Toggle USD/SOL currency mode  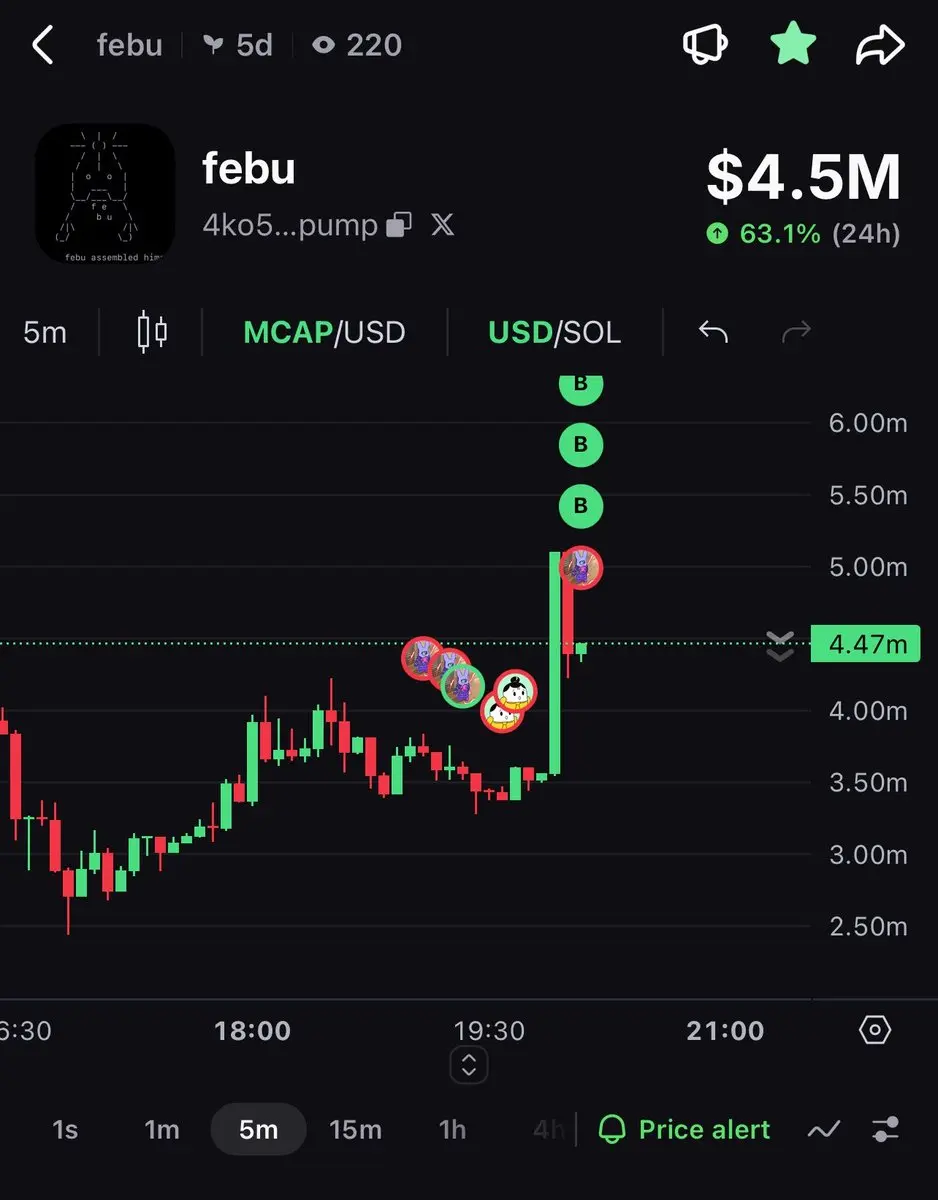tap(554, 332)
